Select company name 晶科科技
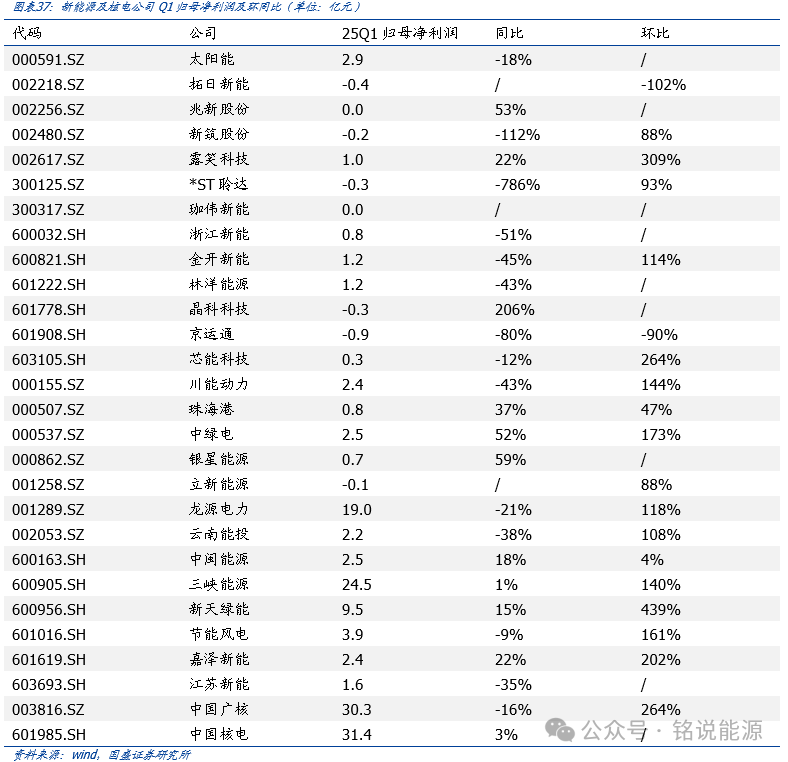The image size is (788, 762). click(x=219, y=310)
